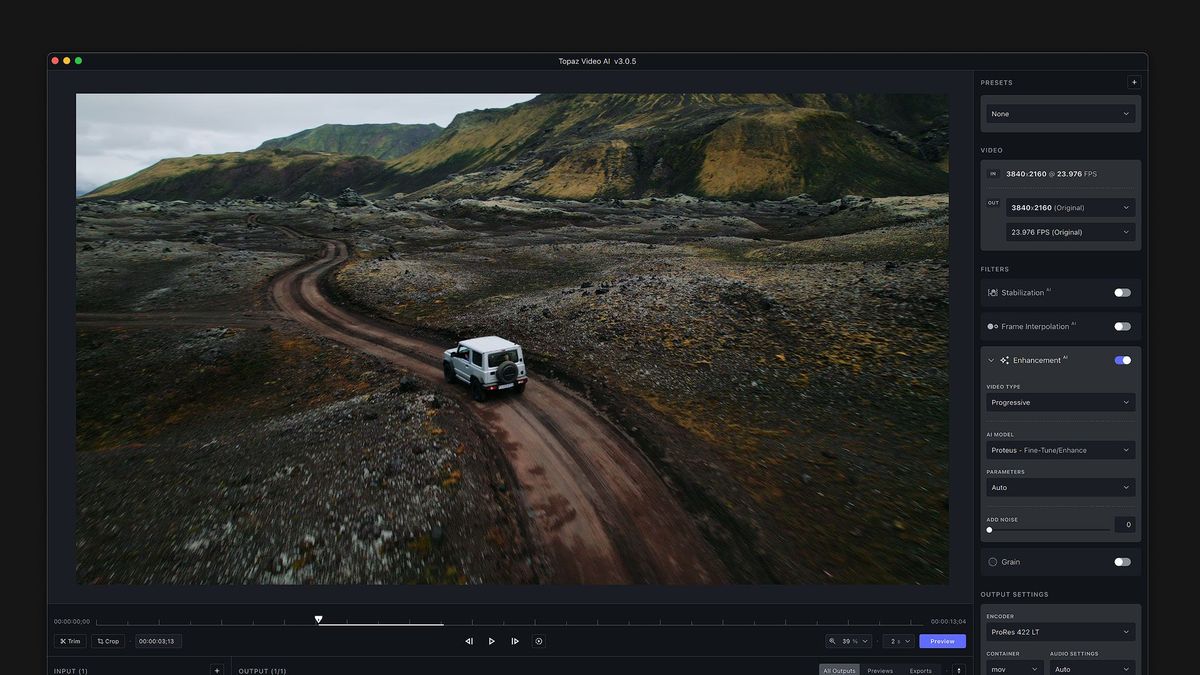Open the AI Model dropdown showing Proteus
The image size is (1200, 675).
coord(1059,449)
